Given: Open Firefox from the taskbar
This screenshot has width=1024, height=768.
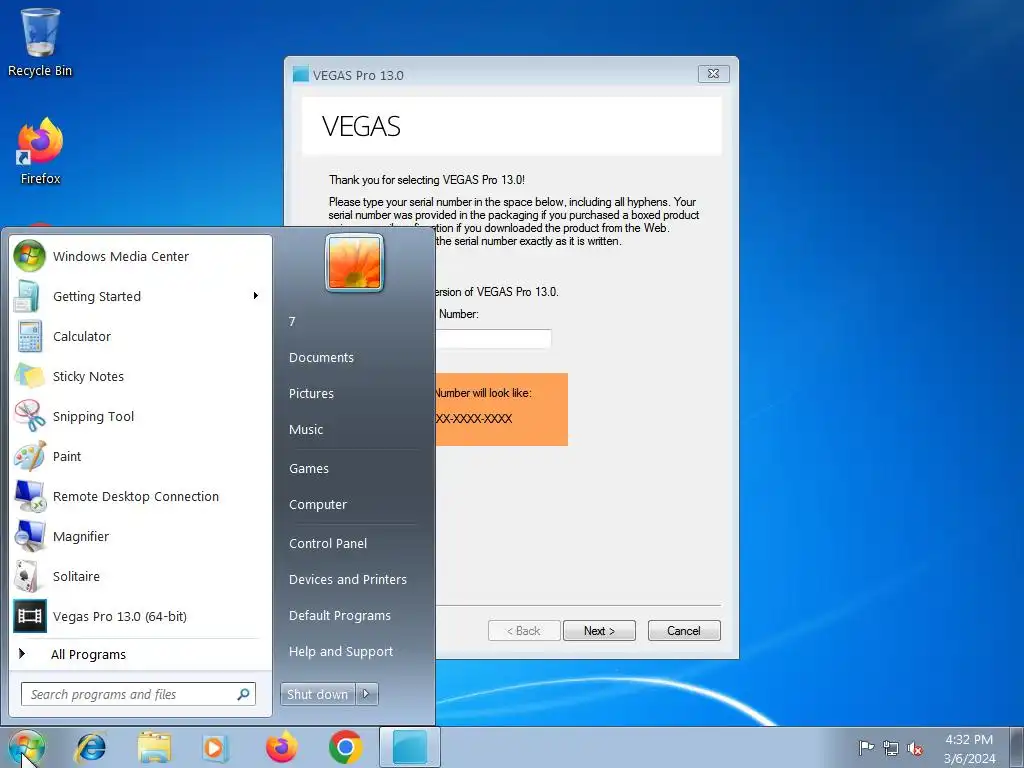Looking at the screenshot, I should [x=281, y=748].
